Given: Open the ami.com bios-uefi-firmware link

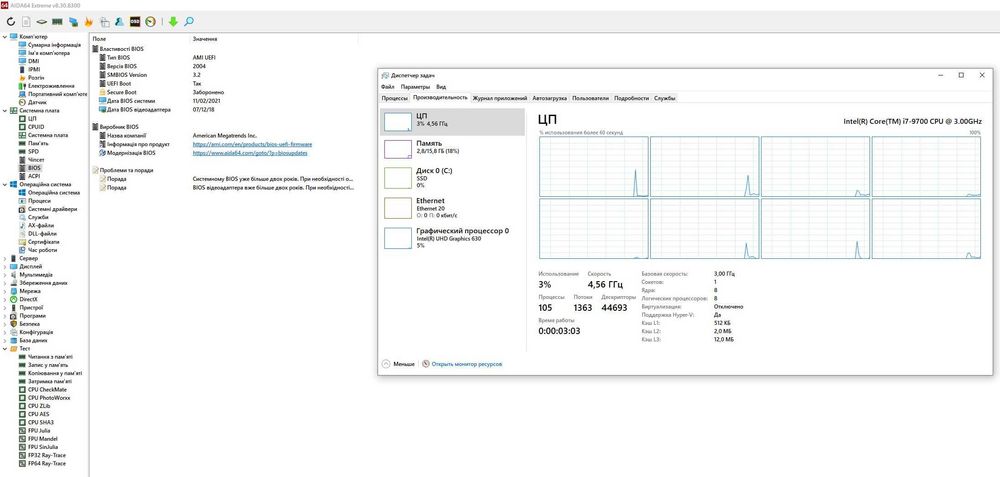Looking at the screenshot, I should point(253,144).
